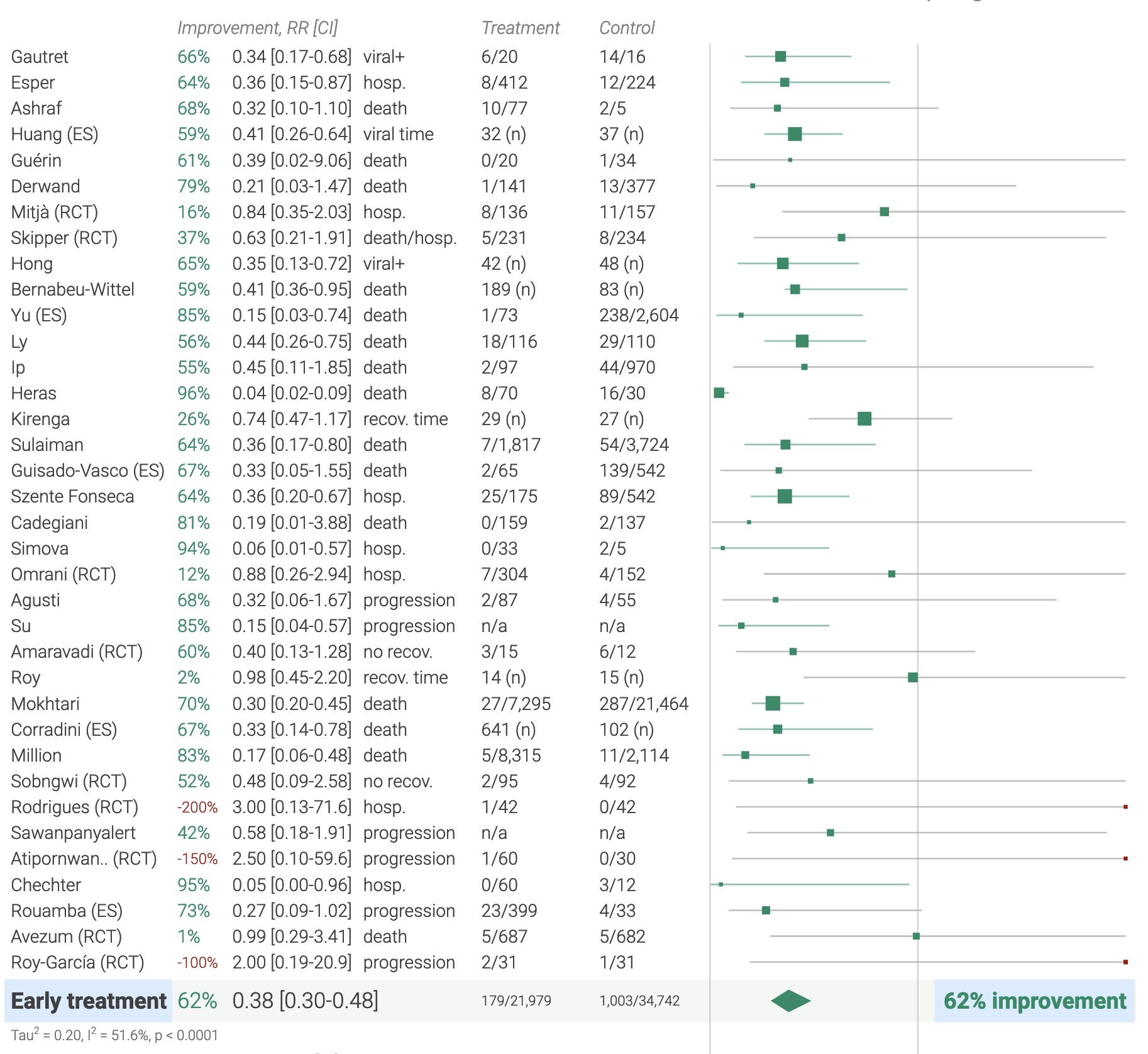Click the red Atipornwan marker at plot edge
Screen dimensions: 1148x1054
1125,858
